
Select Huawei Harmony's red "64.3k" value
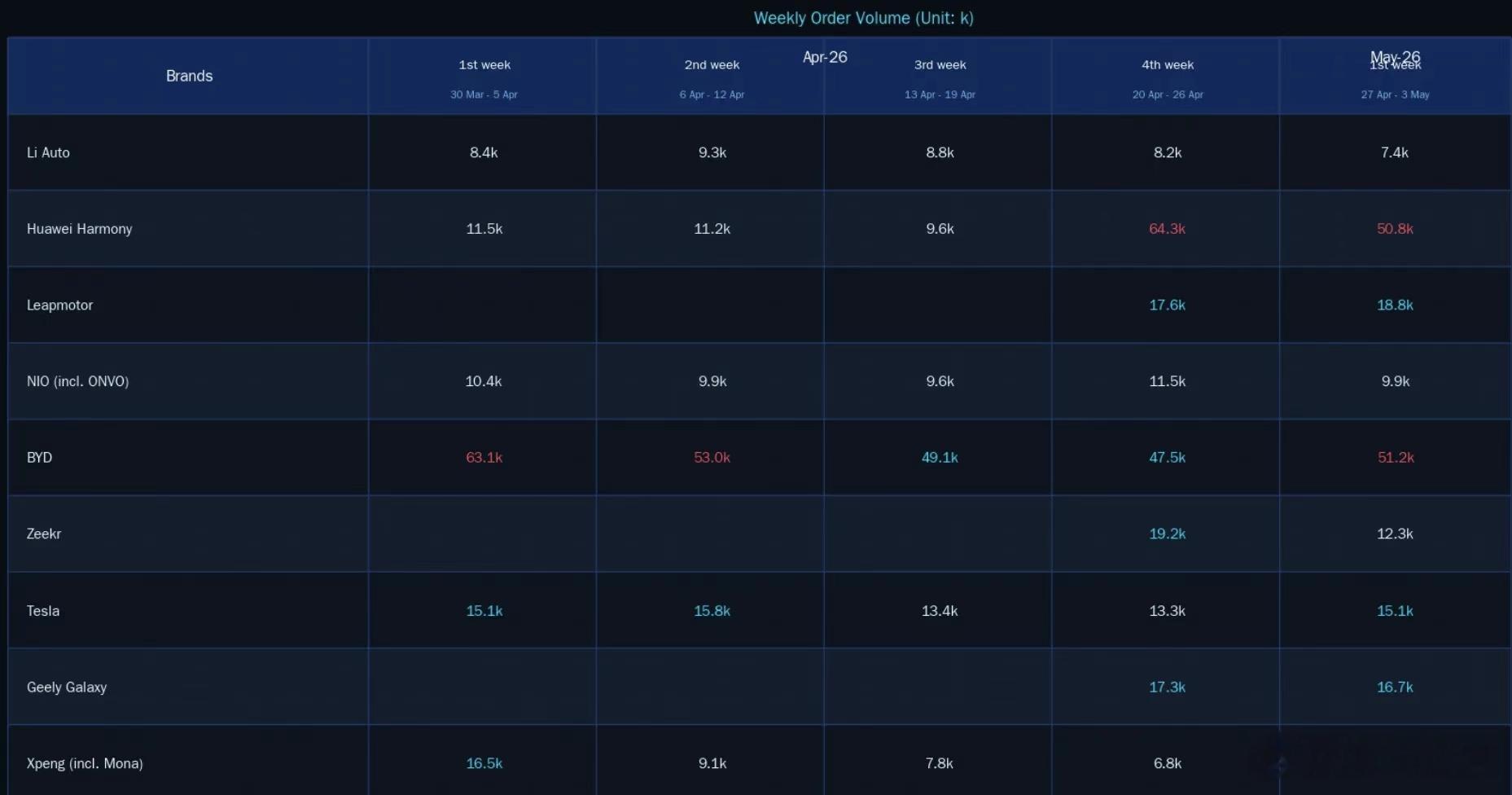(1167, 229)
